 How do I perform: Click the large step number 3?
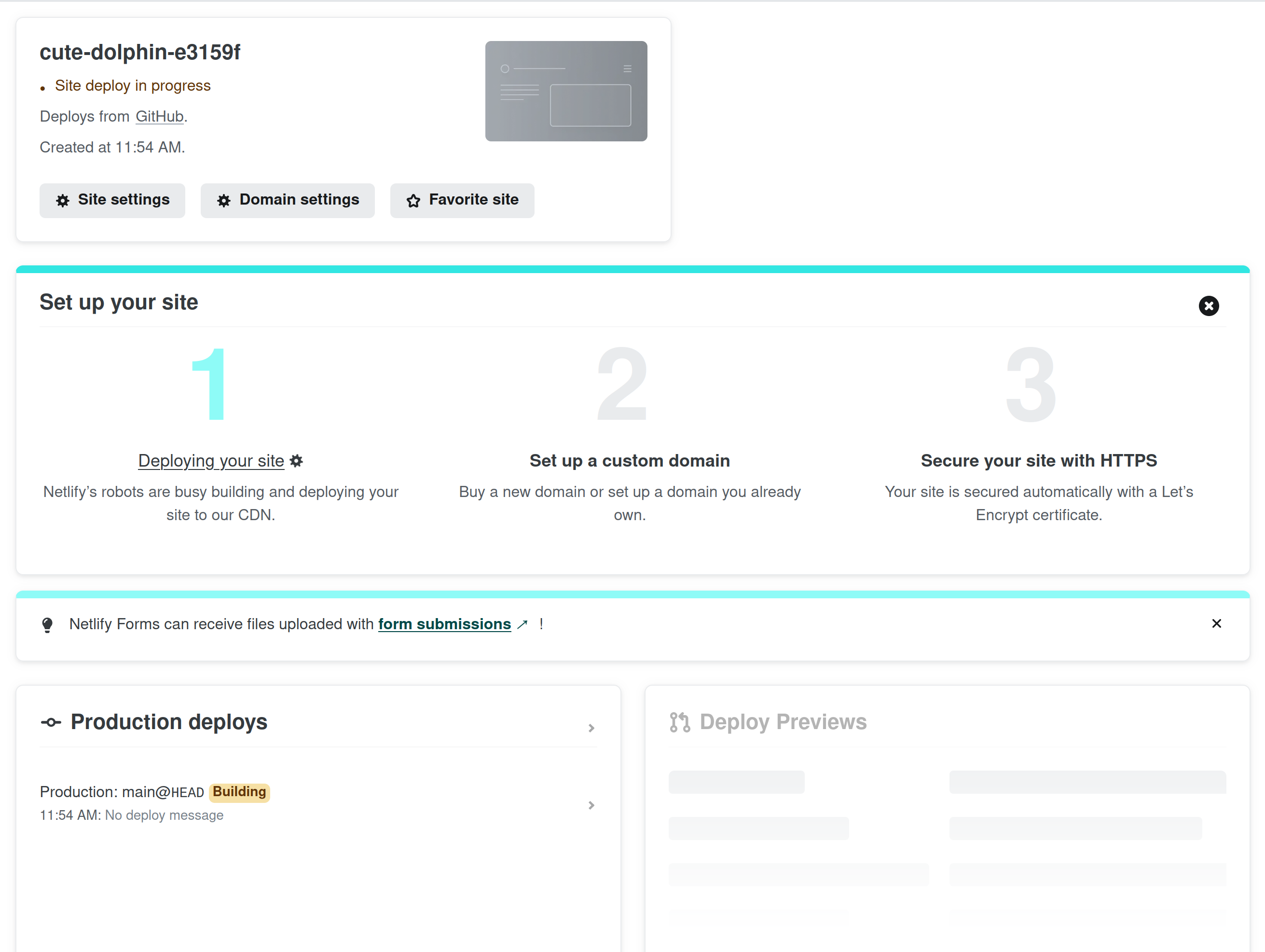[1031, 385]
